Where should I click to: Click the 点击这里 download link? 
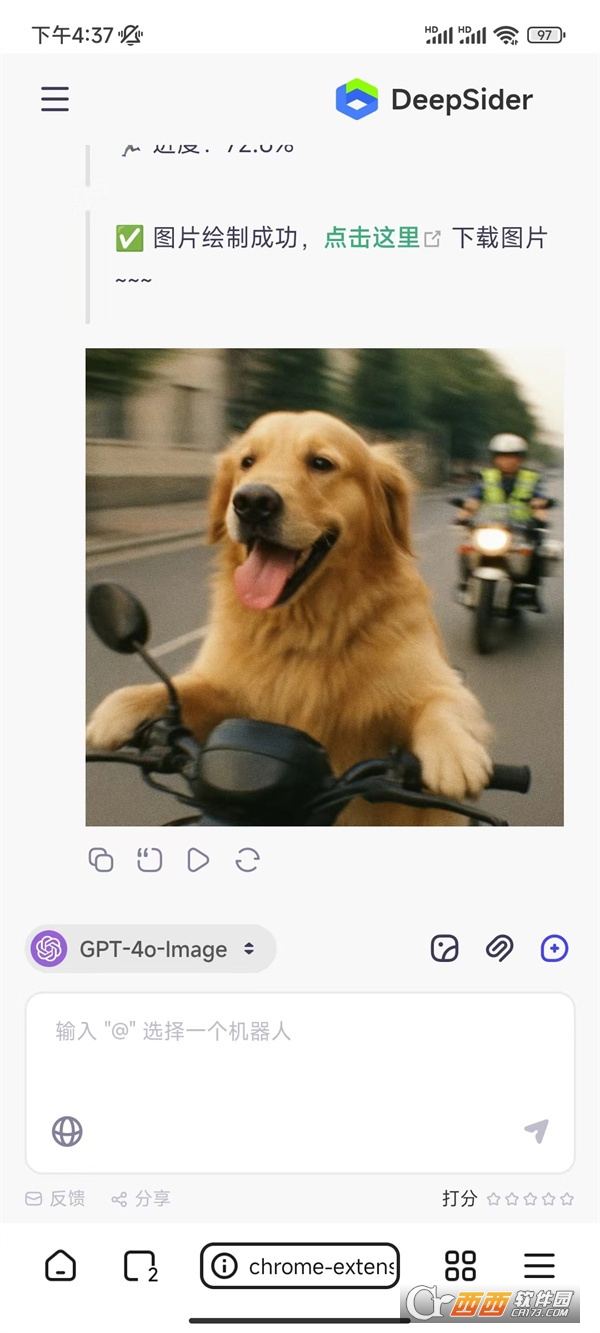coord(372,238)
